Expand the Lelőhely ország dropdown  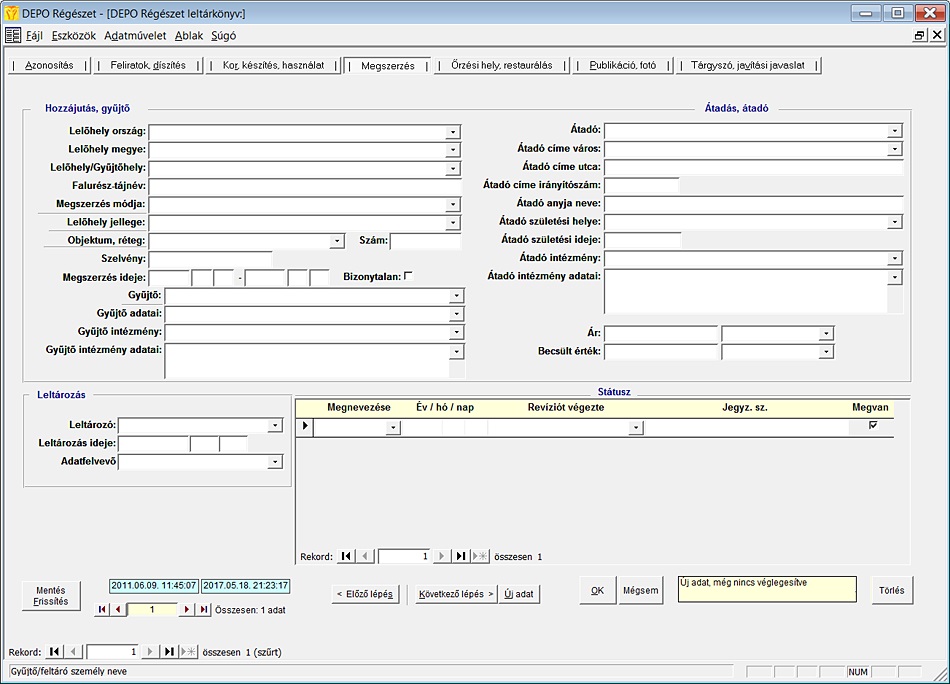coord(453,131)
